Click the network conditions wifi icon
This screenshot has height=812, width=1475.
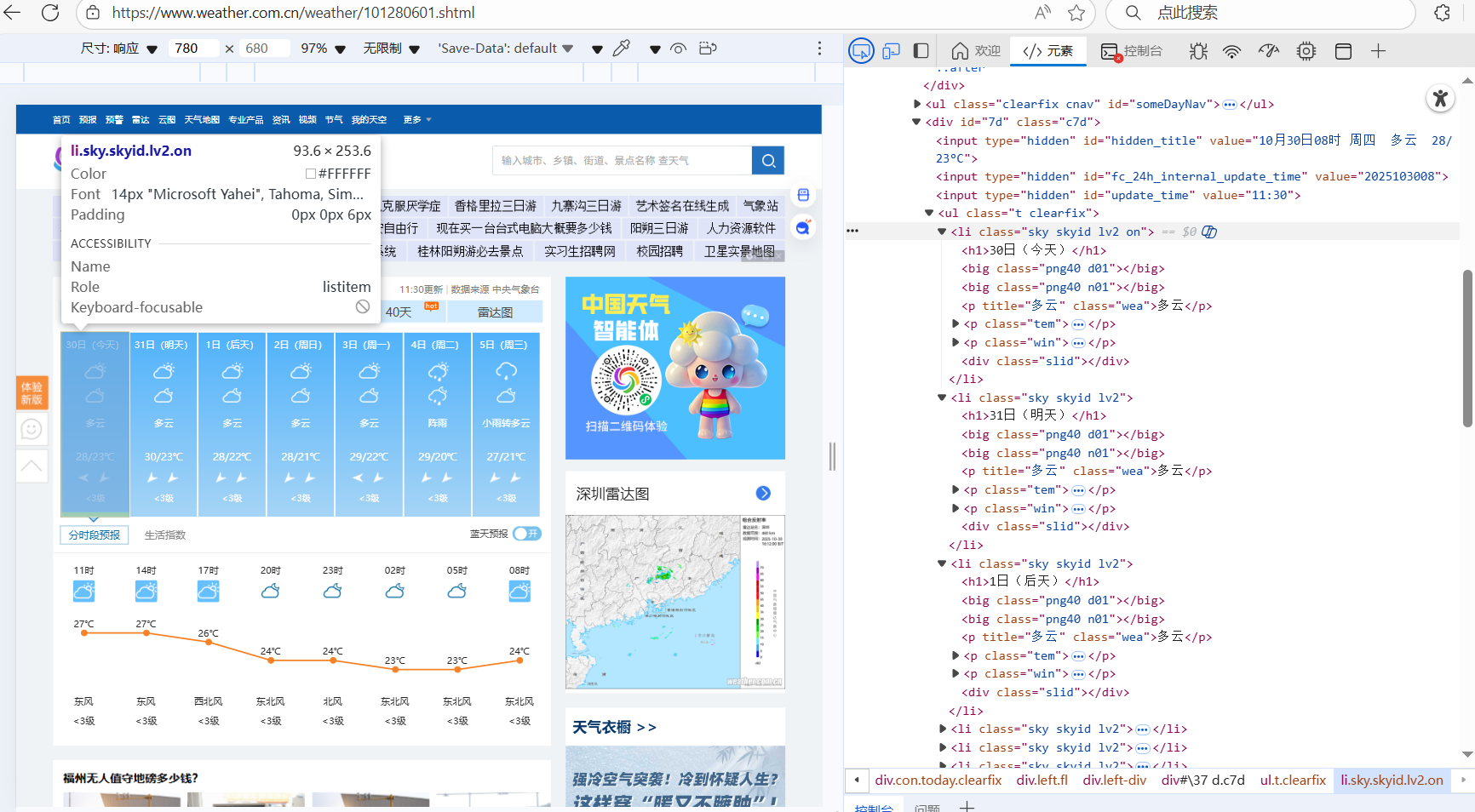click(x=1231, y=51)
